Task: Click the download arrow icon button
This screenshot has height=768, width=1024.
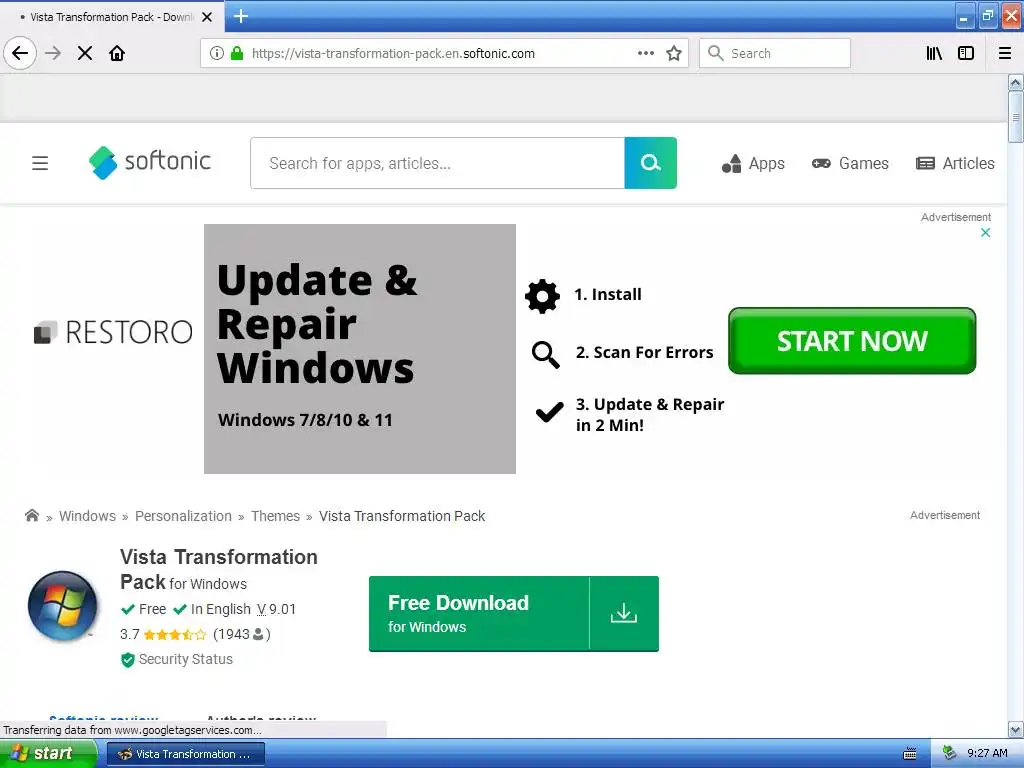Action: click(x=624, y=613)
